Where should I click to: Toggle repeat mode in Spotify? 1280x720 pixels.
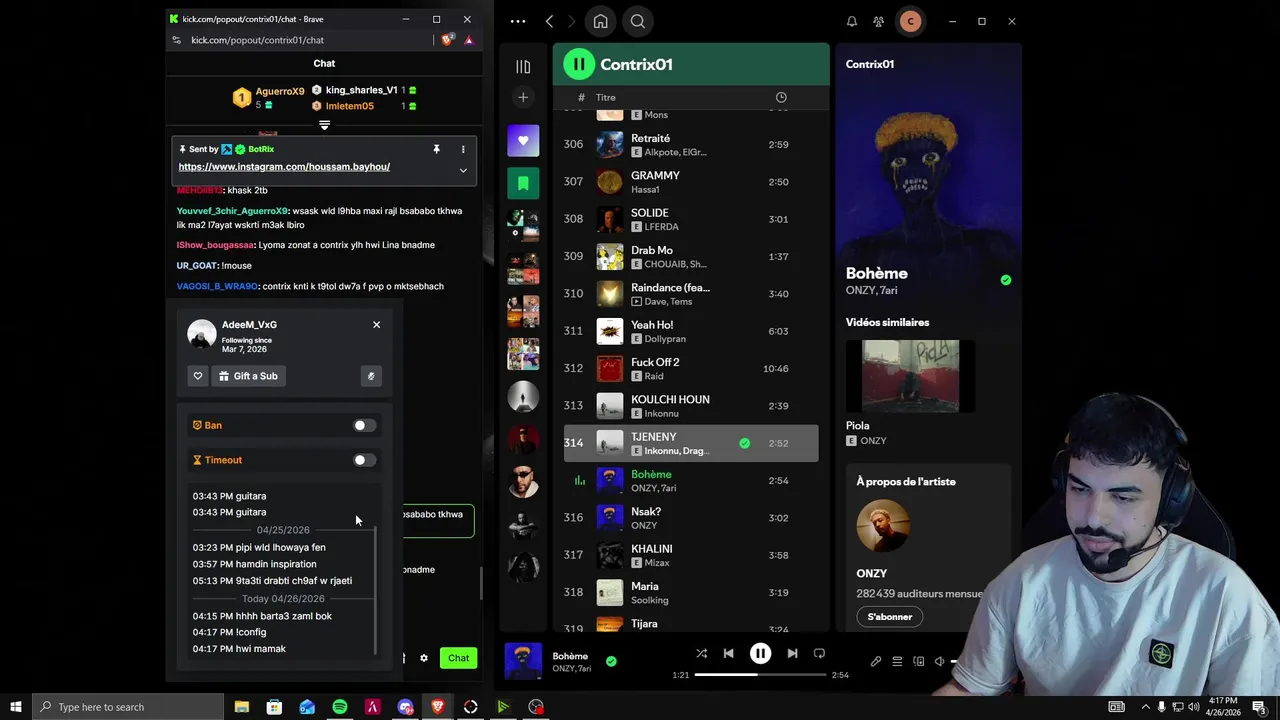819,653
